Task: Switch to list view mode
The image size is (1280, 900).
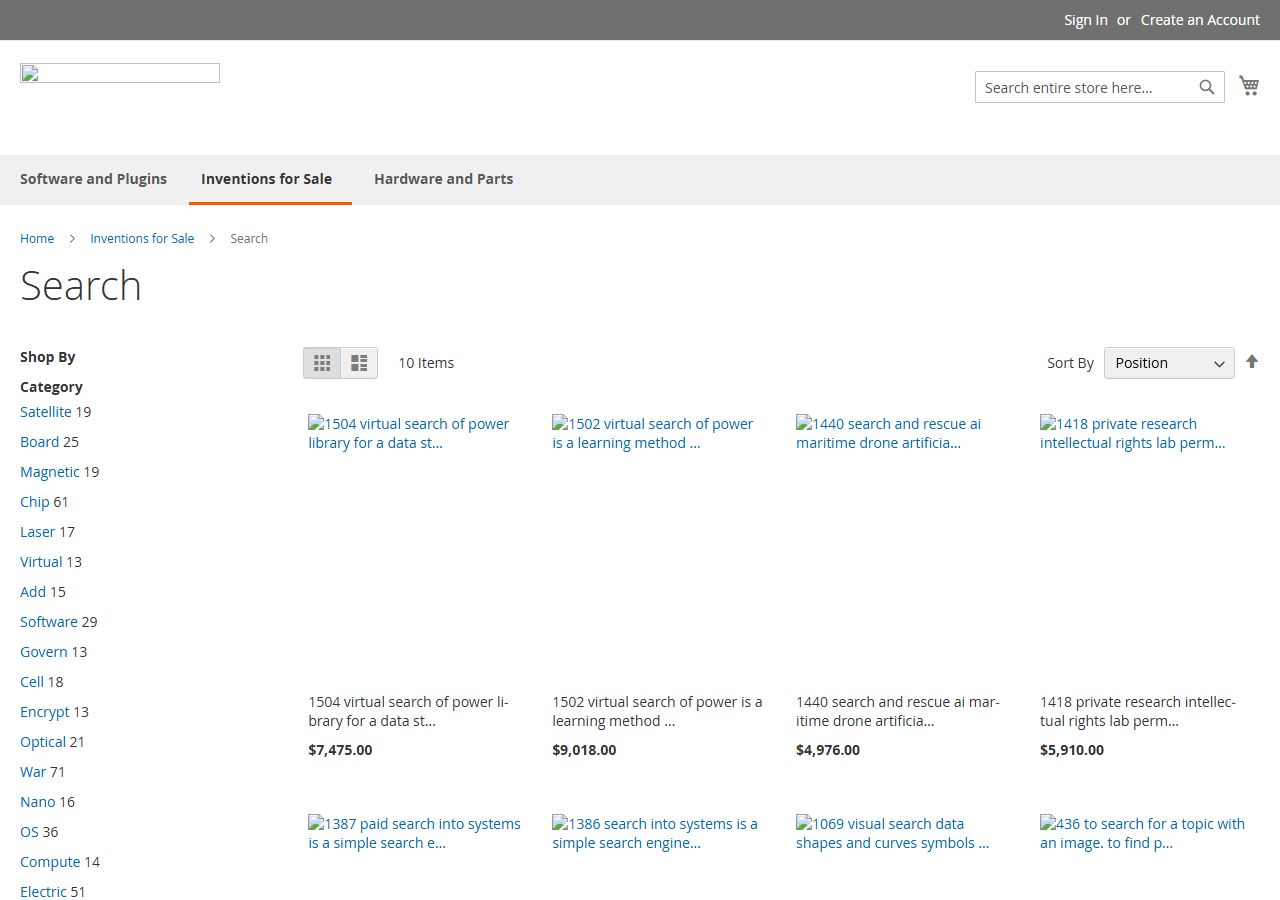Action: 359,363
